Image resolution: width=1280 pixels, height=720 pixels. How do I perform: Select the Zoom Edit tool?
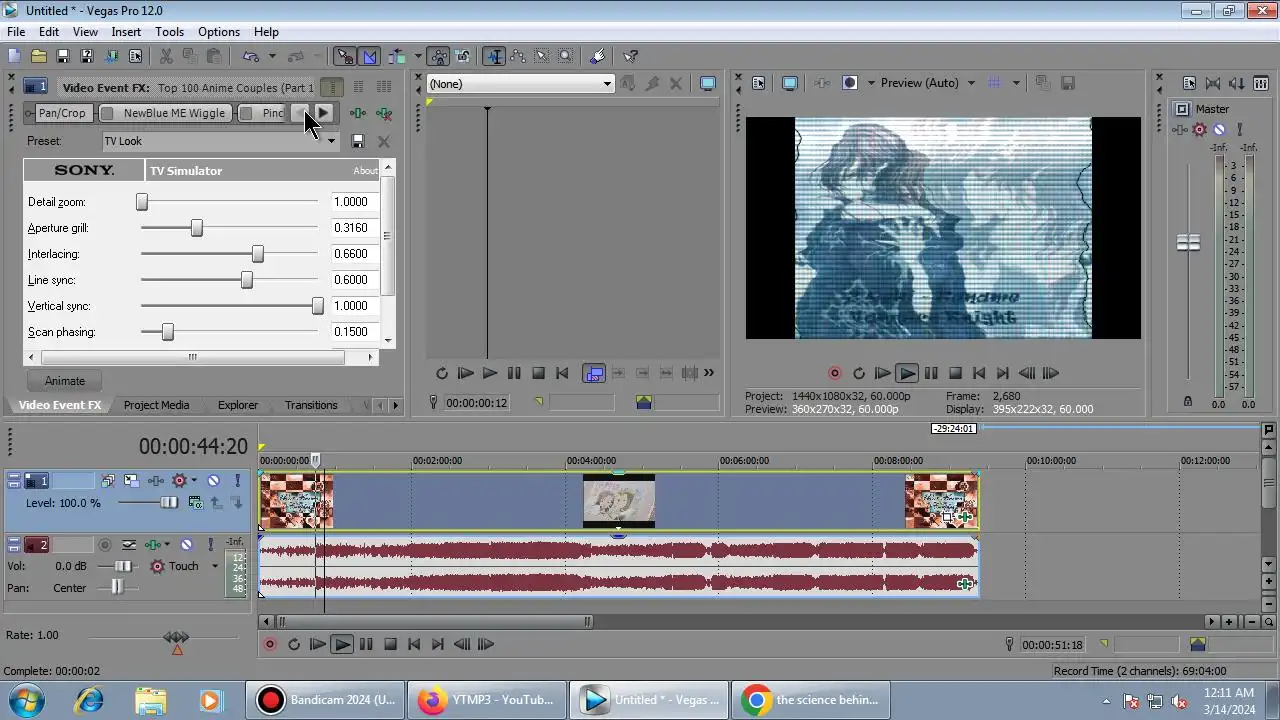click(566, 57)
